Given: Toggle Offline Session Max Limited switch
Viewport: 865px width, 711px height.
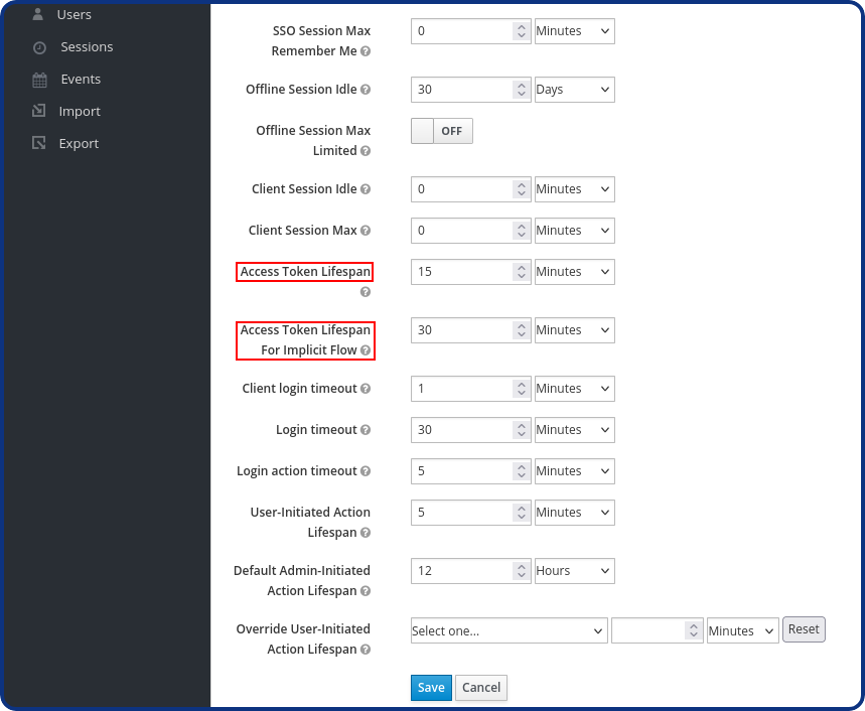Looking at the screenshot, I should [442, 131].
